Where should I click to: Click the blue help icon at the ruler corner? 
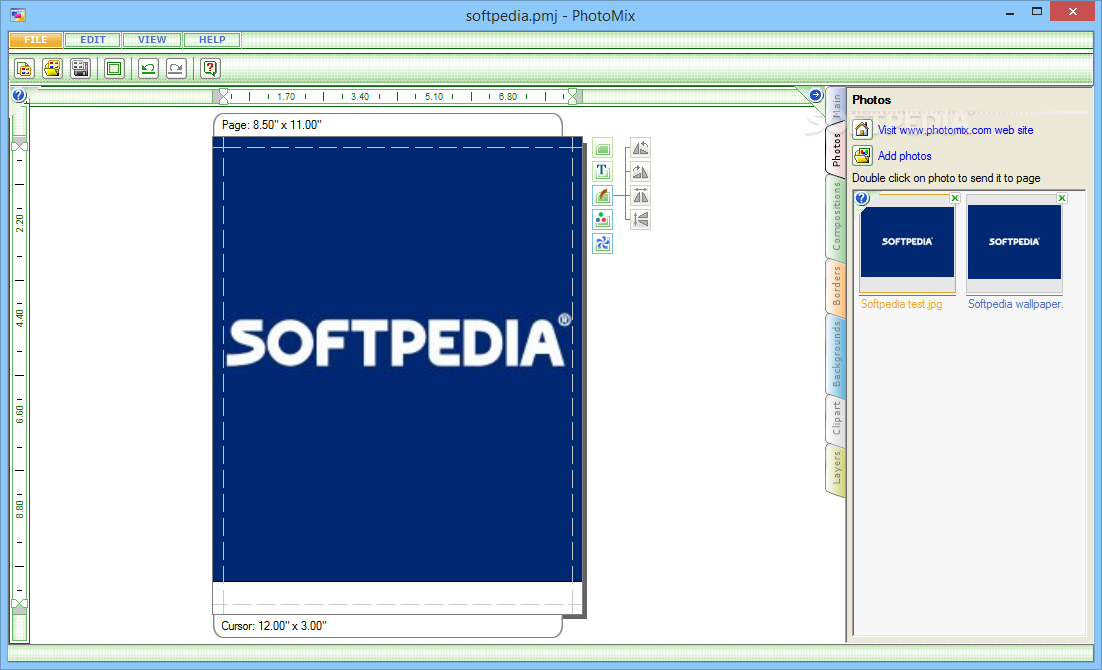pyautogui.click(x=19, y=96)
